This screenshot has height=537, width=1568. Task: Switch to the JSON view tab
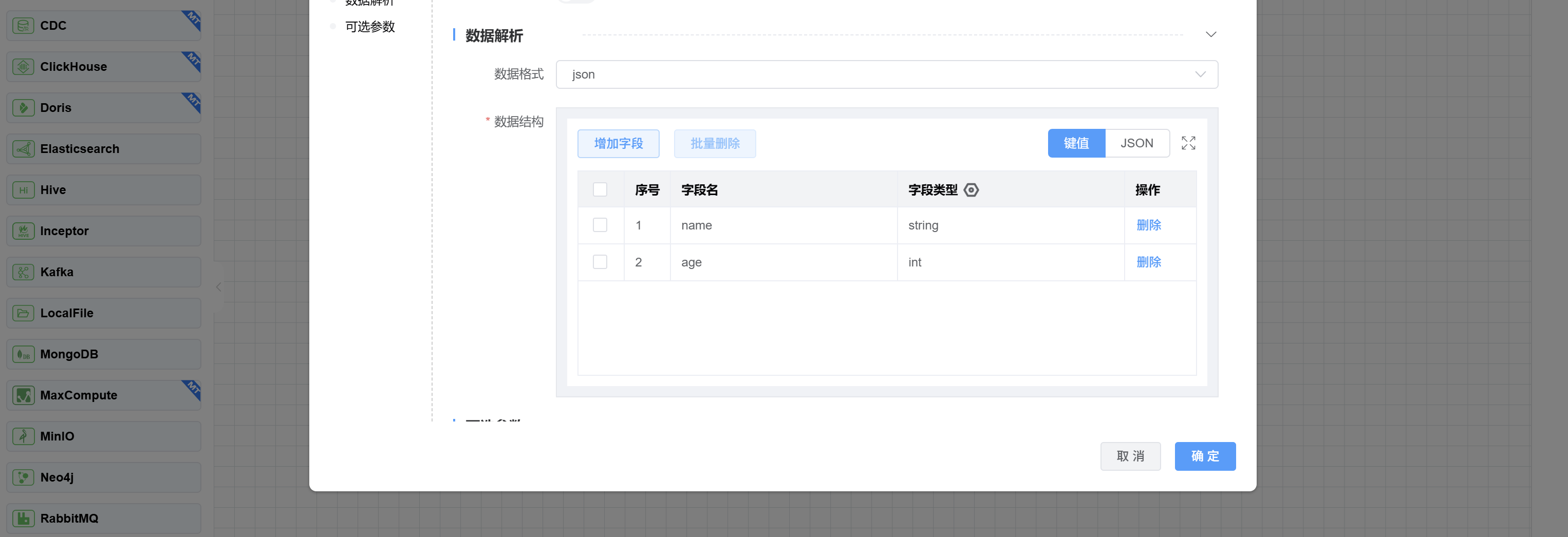[x=1136, y=143]
